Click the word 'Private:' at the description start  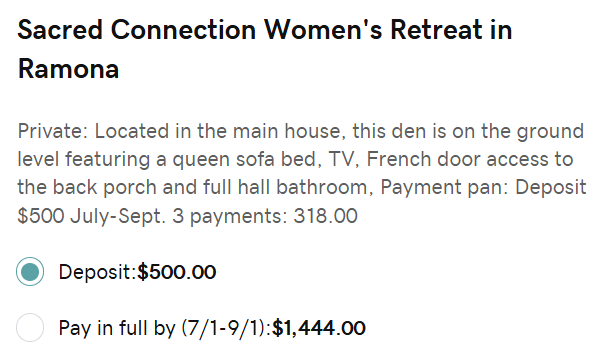[53, 131]
